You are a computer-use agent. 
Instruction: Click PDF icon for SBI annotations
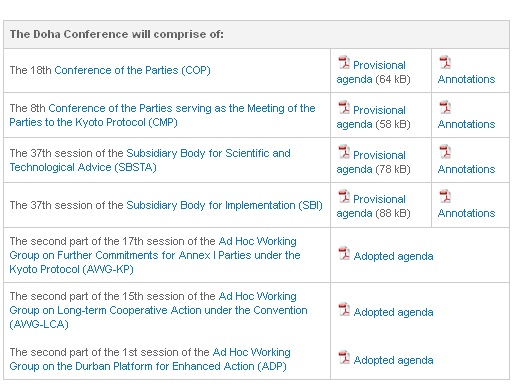[445, 196]
